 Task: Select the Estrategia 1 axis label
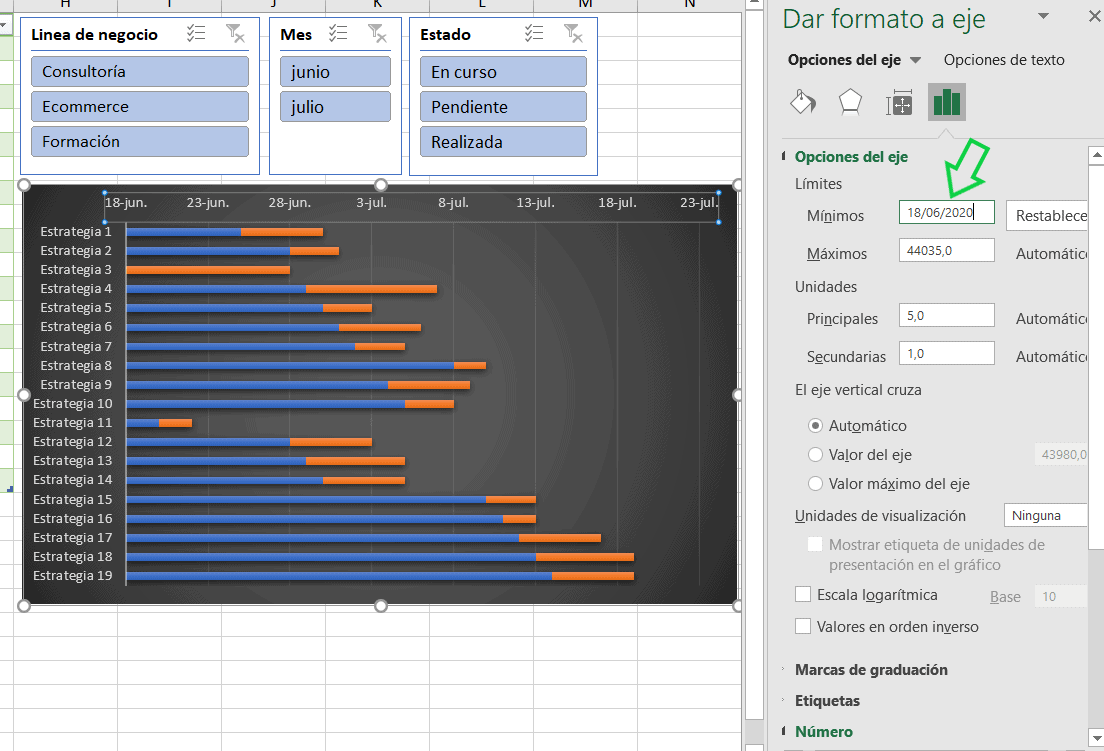coord(76,232)
